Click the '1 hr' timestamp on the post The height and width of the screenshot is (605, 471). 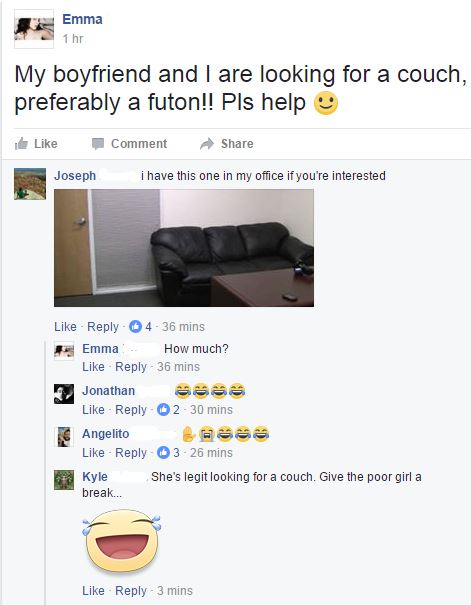point(73,39)
